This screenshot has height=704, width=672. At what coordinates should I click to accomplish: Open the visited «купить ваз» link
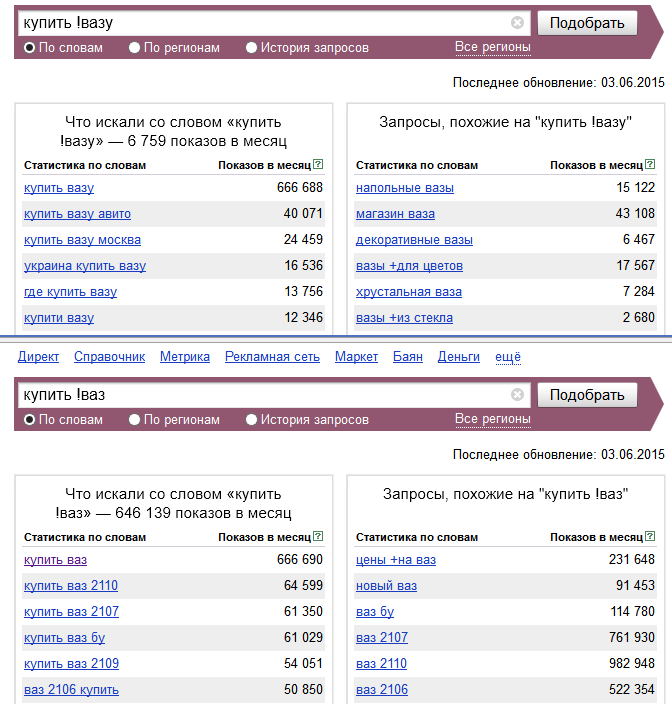pos(55,560)
